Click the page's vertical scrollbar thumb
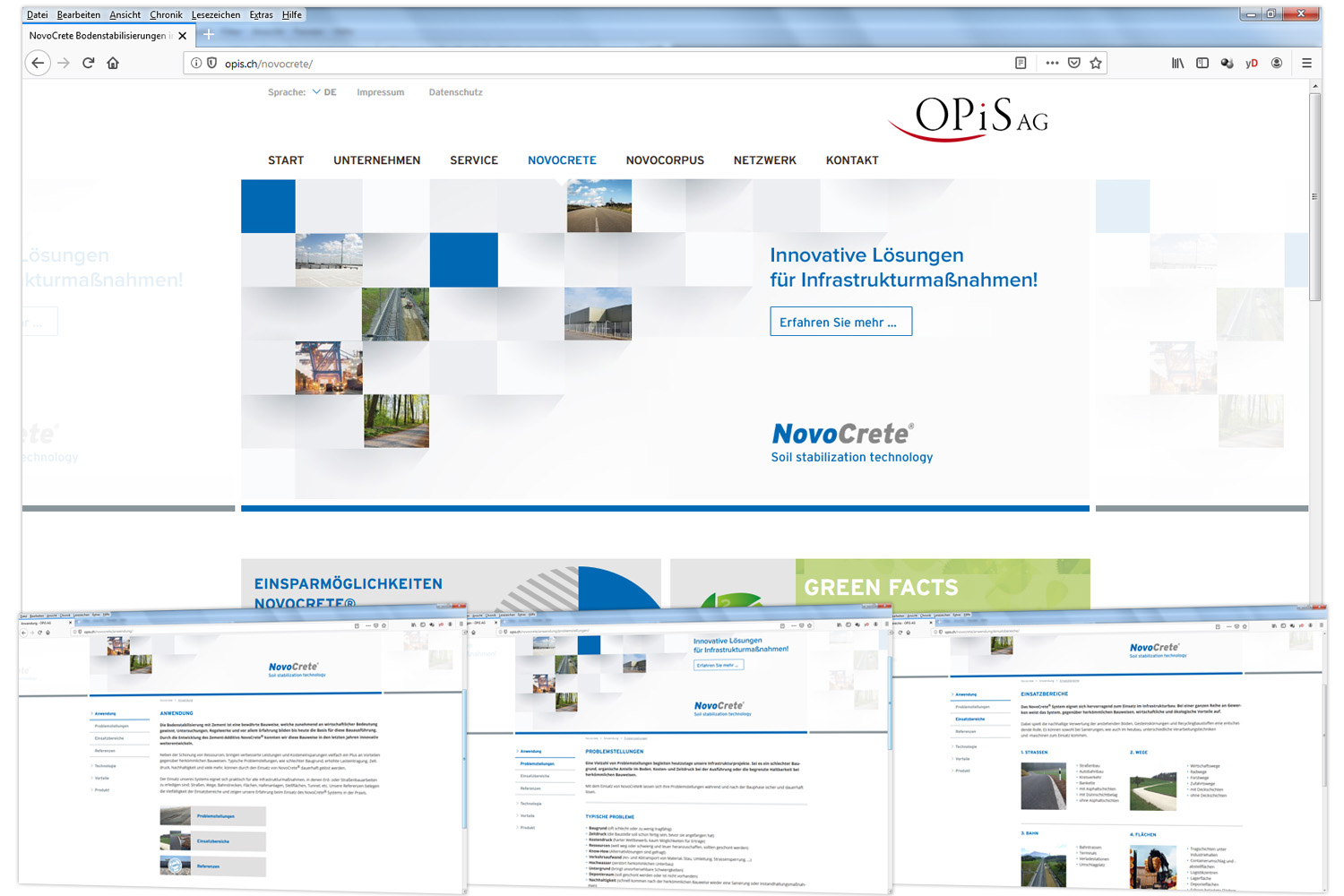Screen dimensions: 1344x896 coord(1314,197)
